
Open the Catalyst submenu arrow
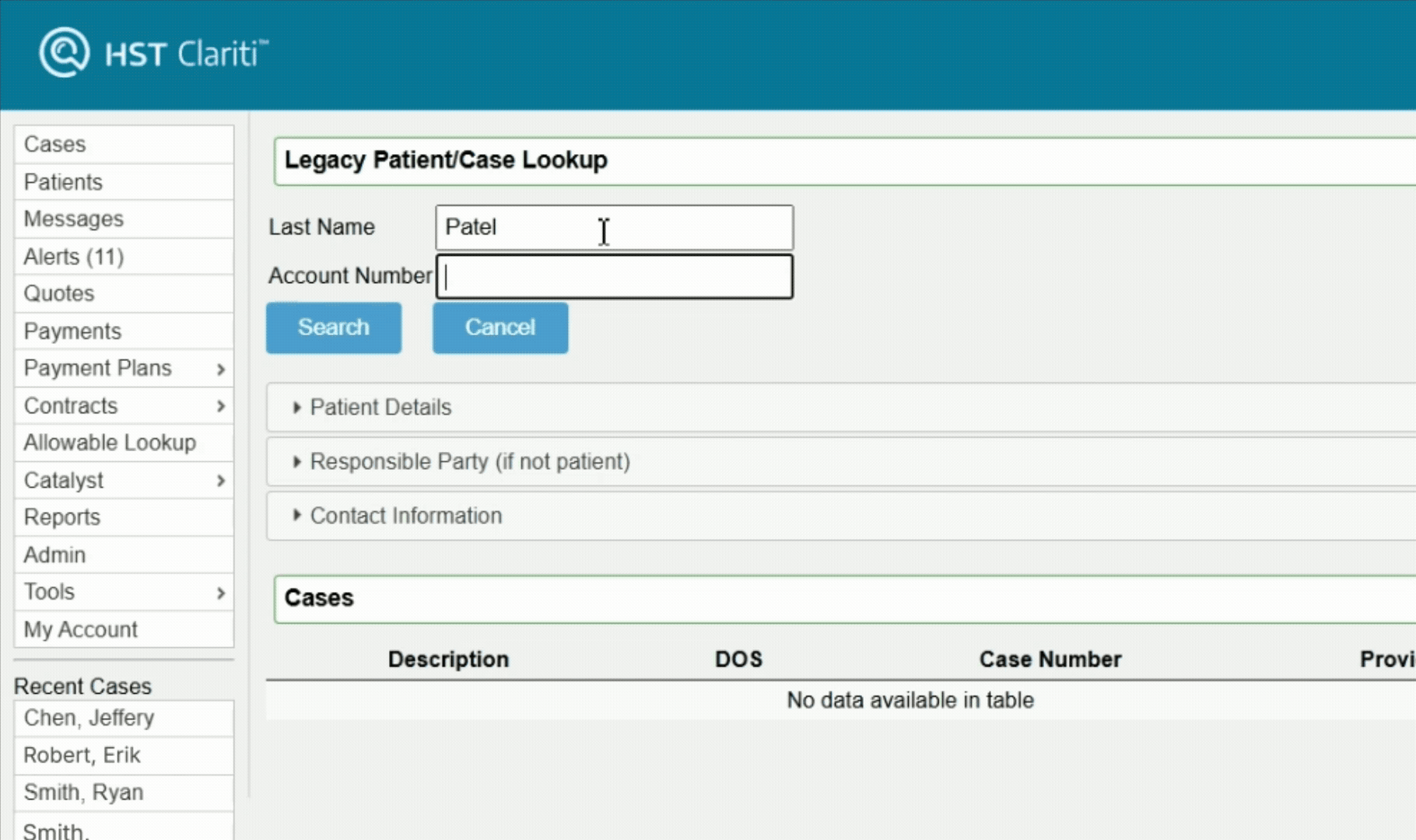(221, 481)
